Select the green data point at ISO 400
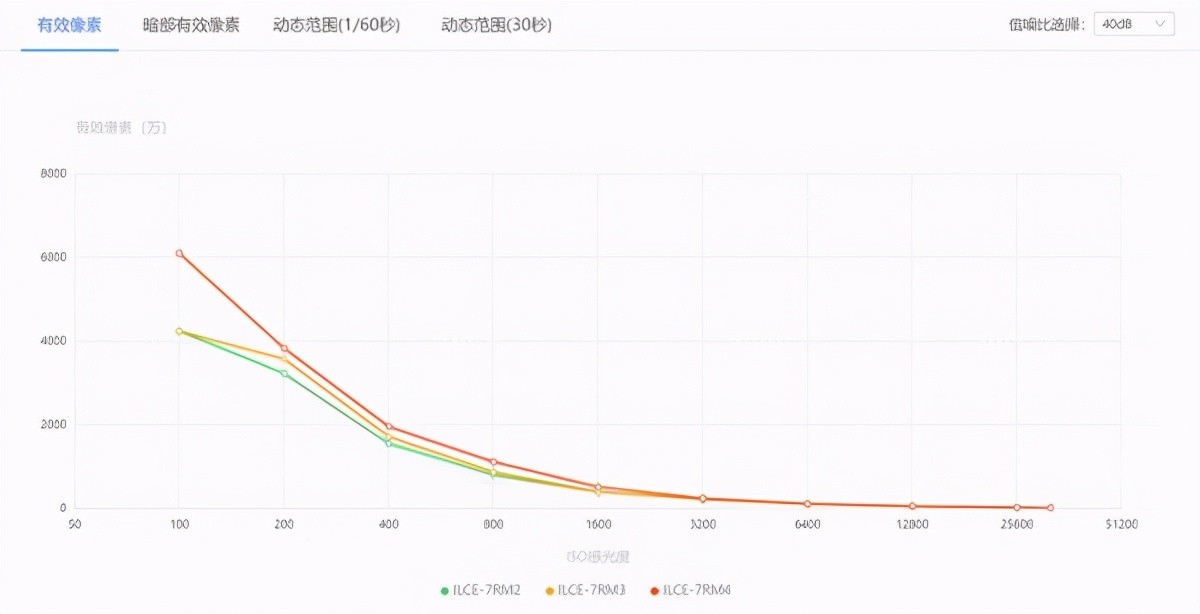The image size is (1200, 614). 389,443
